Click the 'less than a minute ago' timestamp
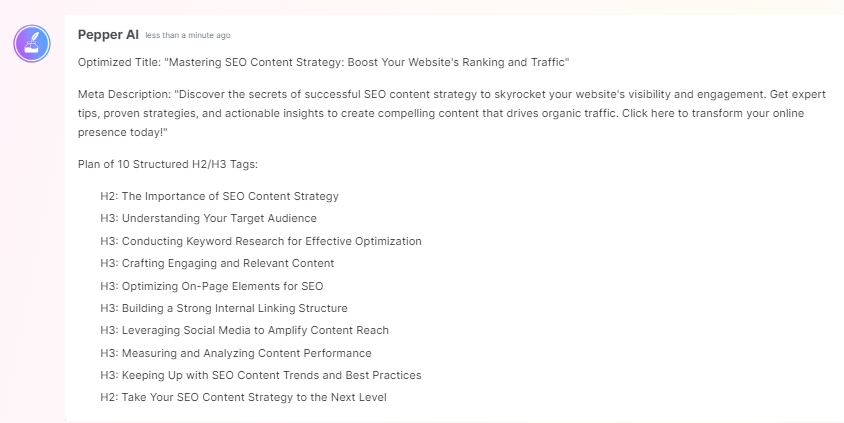 (x=188, y=36)
